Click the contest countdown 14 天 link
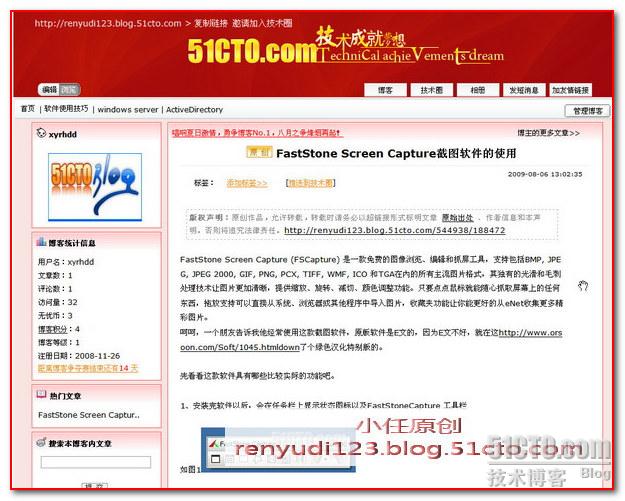This screenshot has height=501, width=625. click(x=88, y=368)
